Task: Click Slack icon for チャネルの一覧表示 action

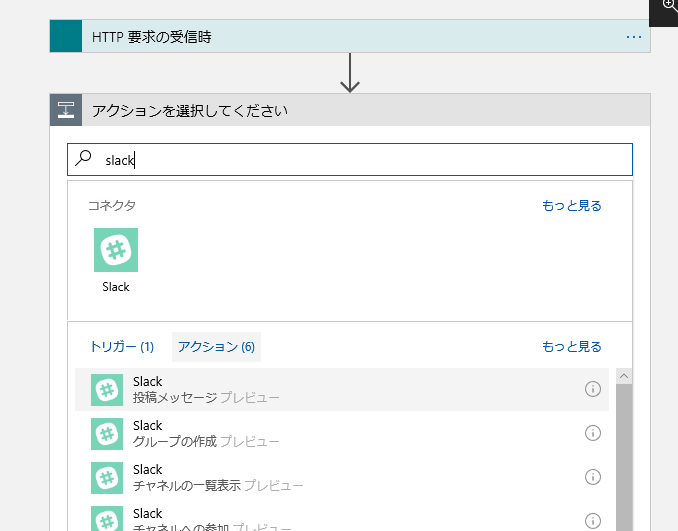Action: coord(107,478)
